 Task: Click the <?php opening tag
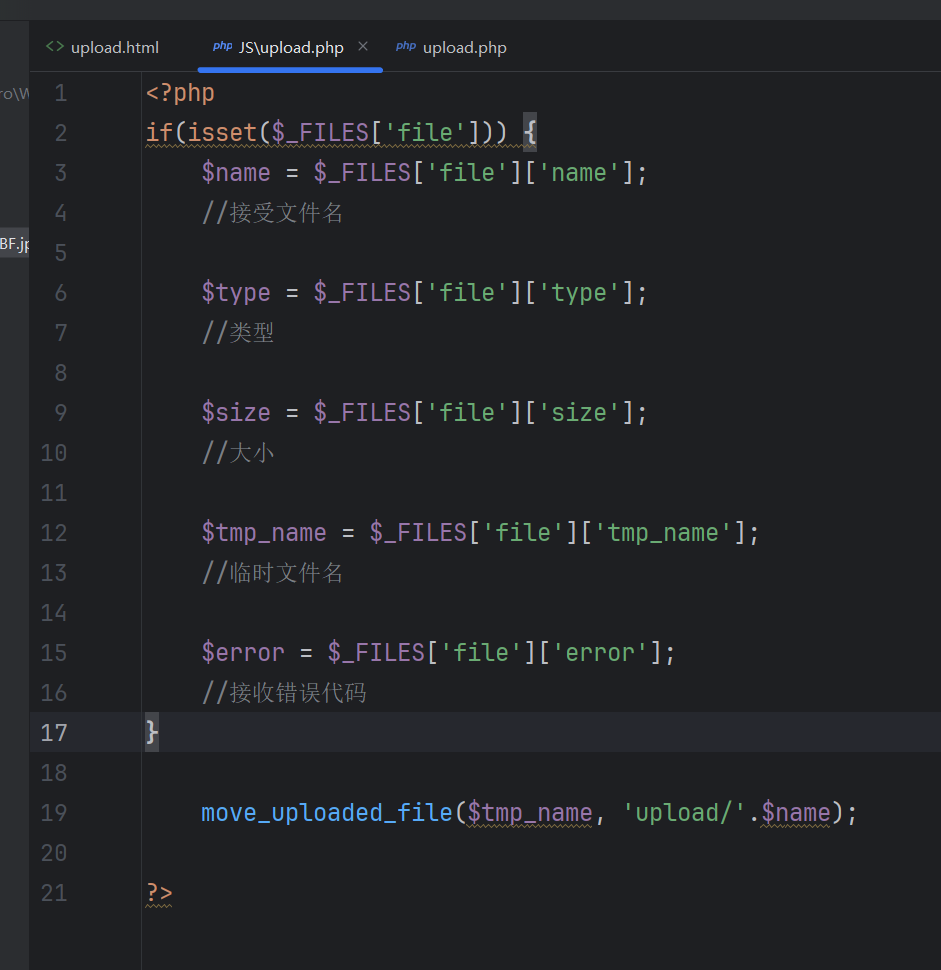coord(180,93)
